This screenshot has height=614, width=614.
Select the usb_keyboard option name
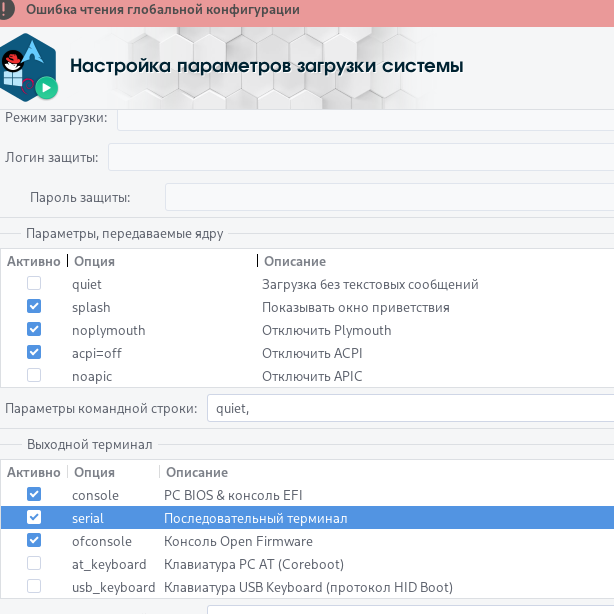coord(114,588)
